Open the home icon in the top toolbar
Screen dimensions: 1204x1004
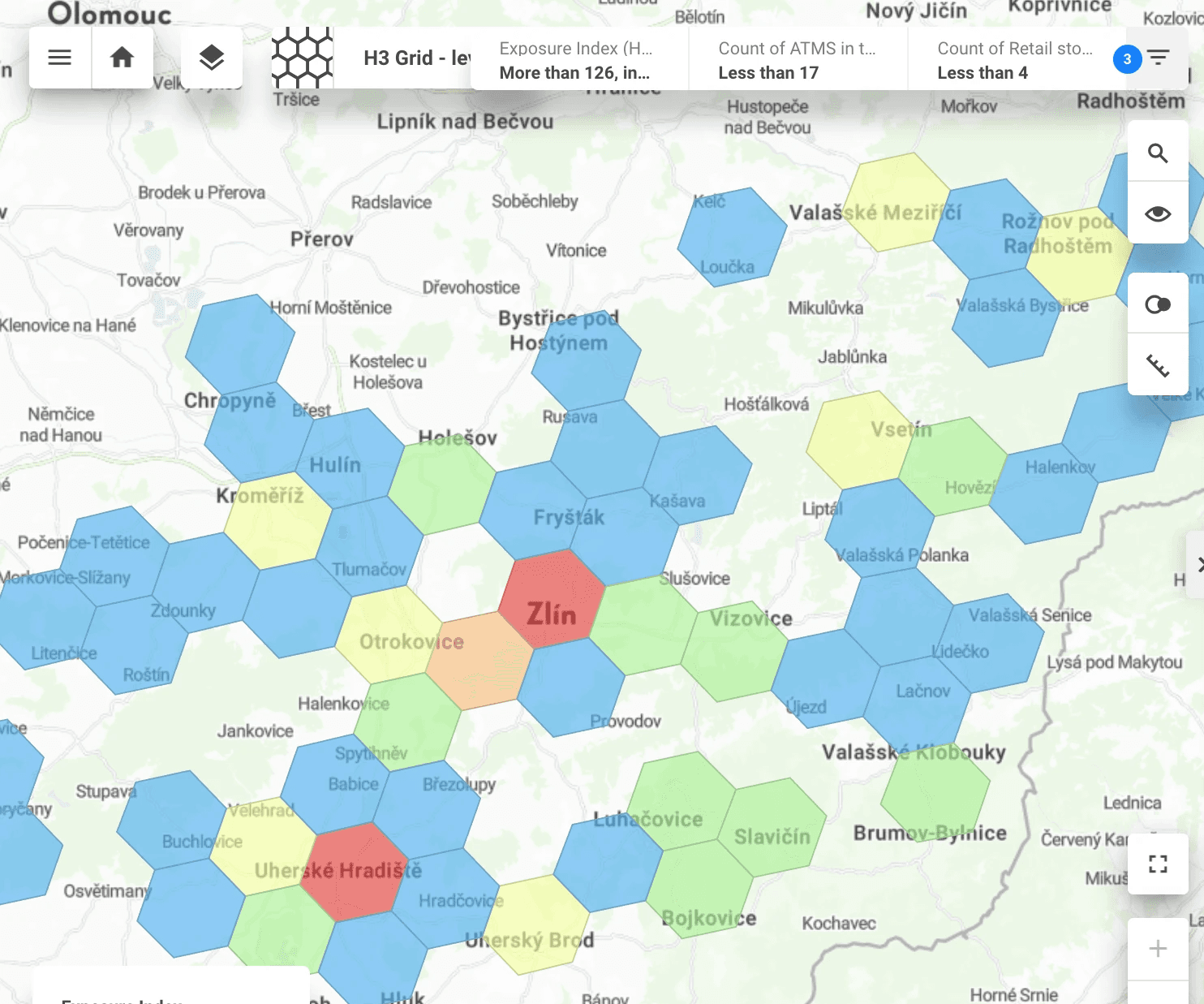pos(122,58)
